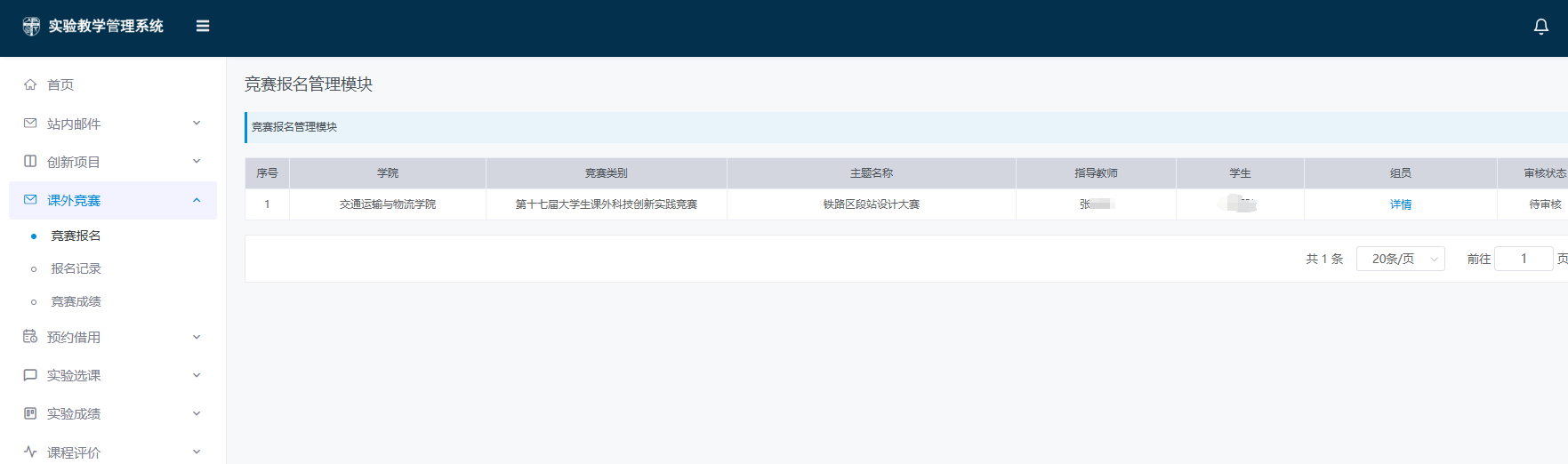
Task: Click the notification bell icon
Action: [1540, 27]
